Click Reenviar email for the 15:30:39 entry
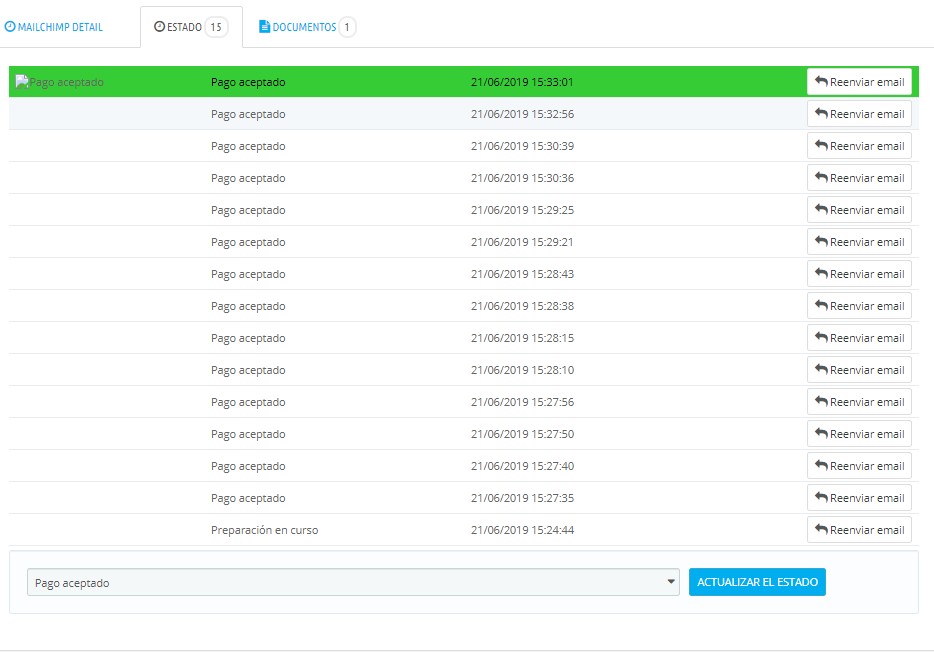 click(x=859, y=145)
